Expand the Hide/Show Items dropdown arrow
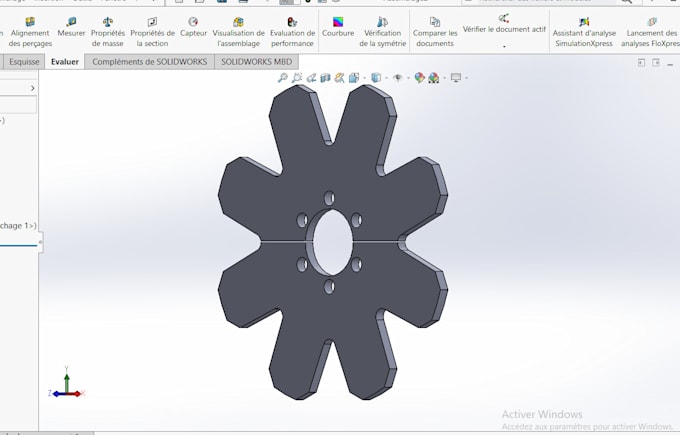The width and height of the screenshot is (680, 435). 408,78
